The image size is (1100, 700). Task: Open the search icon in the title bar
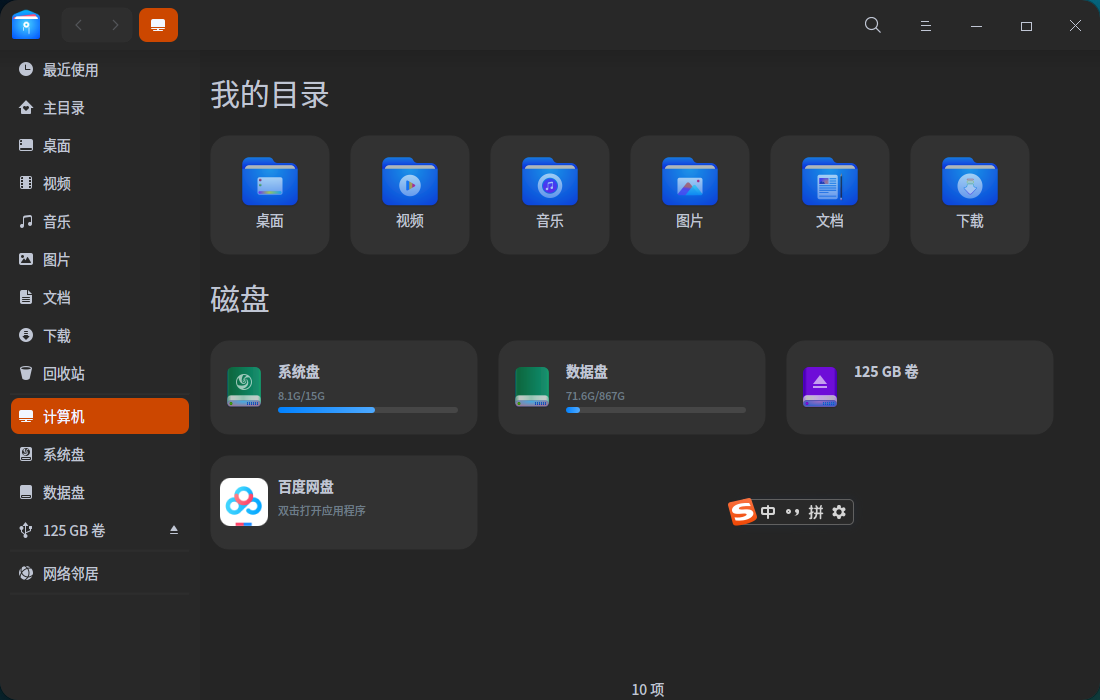coord(872,25)
